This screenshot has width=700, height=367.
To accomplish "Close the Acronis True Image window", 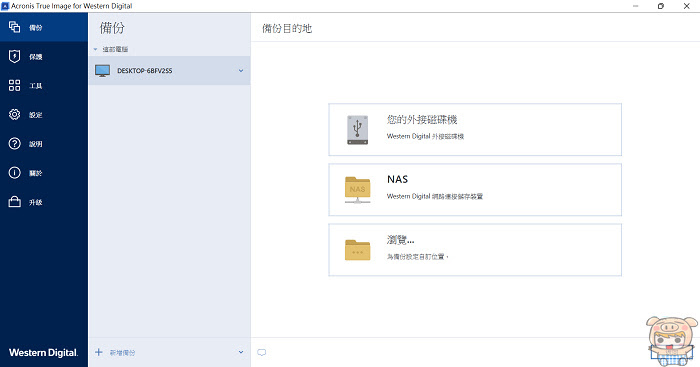I will point(687,6).
